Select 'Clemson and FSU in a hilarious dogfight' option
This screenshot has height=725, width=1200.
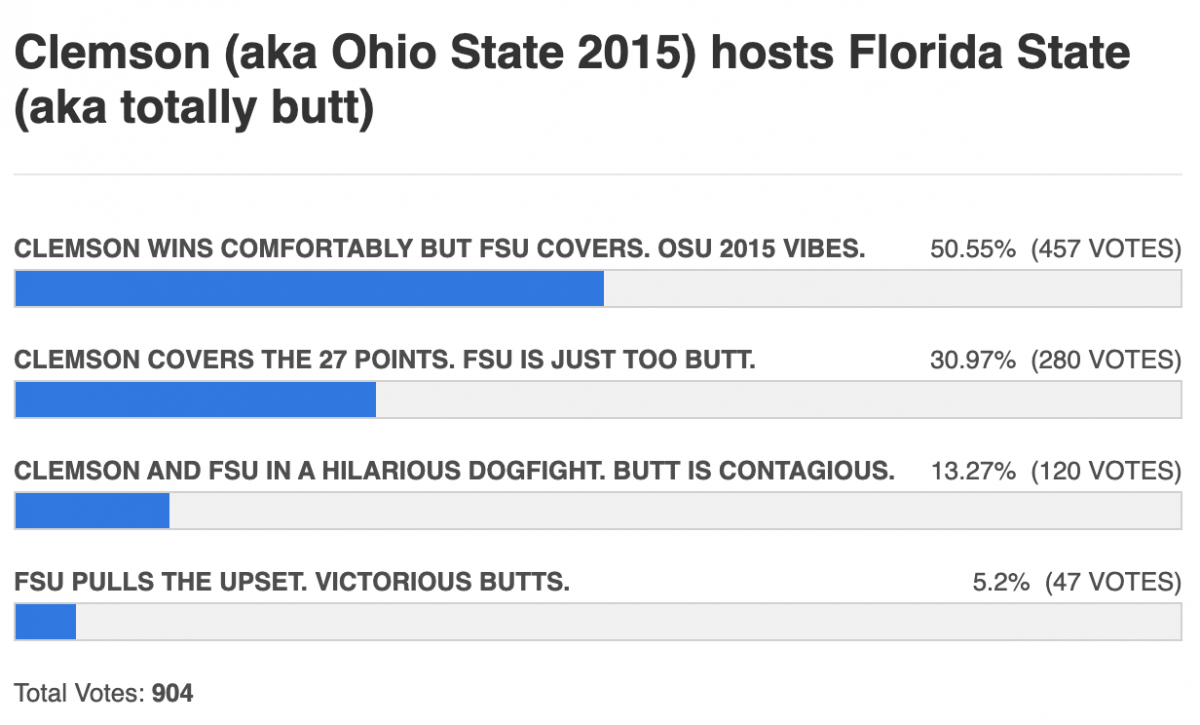click(454, 471)
